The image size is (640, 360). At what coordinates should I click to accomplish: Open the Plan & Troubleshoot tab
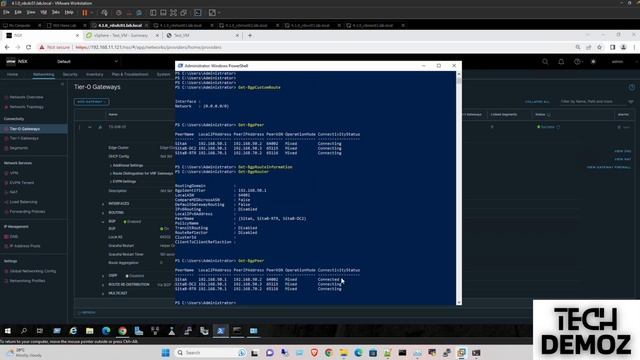(x=130, y=74)
